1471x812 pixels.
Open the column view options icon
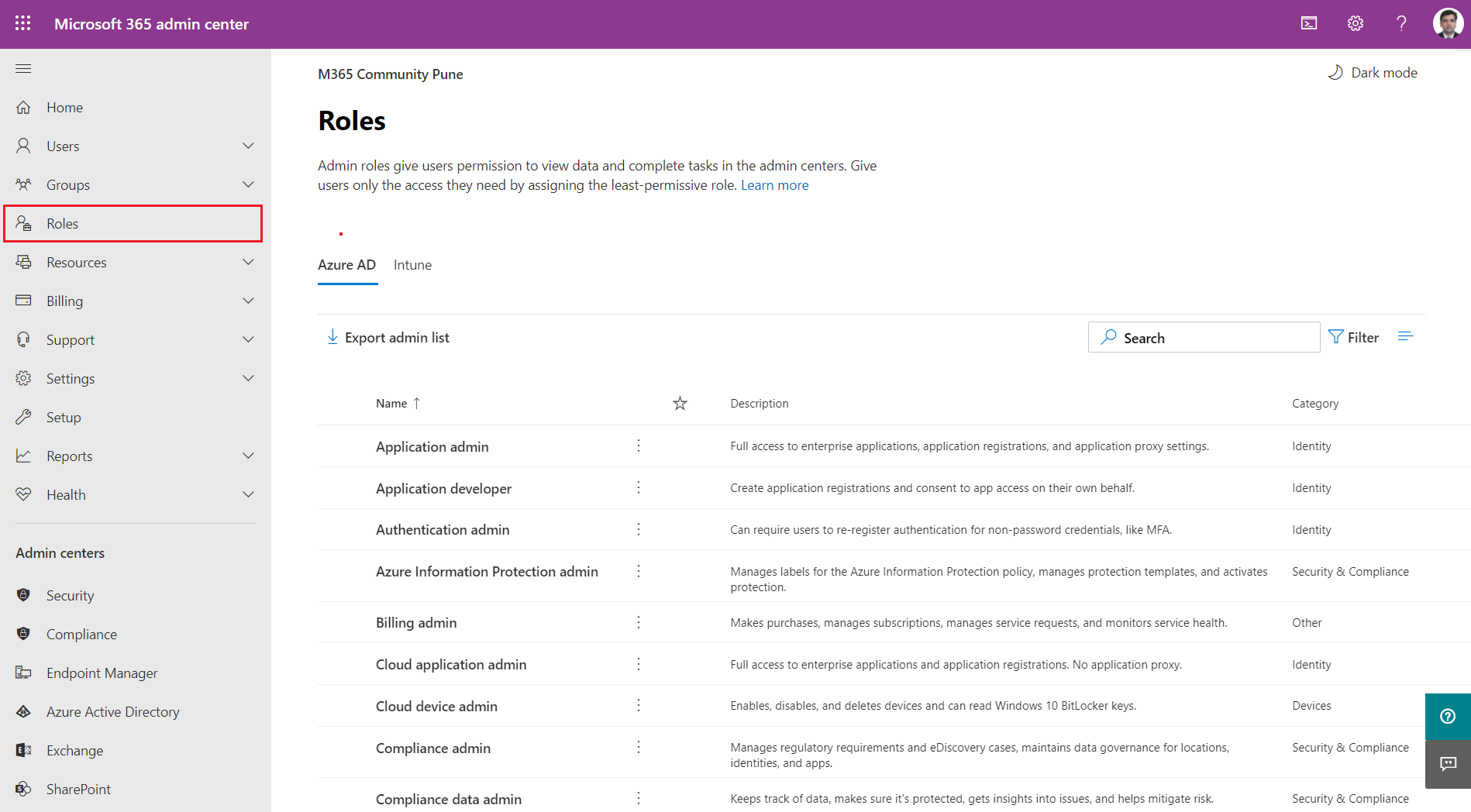click(1405, 337)
